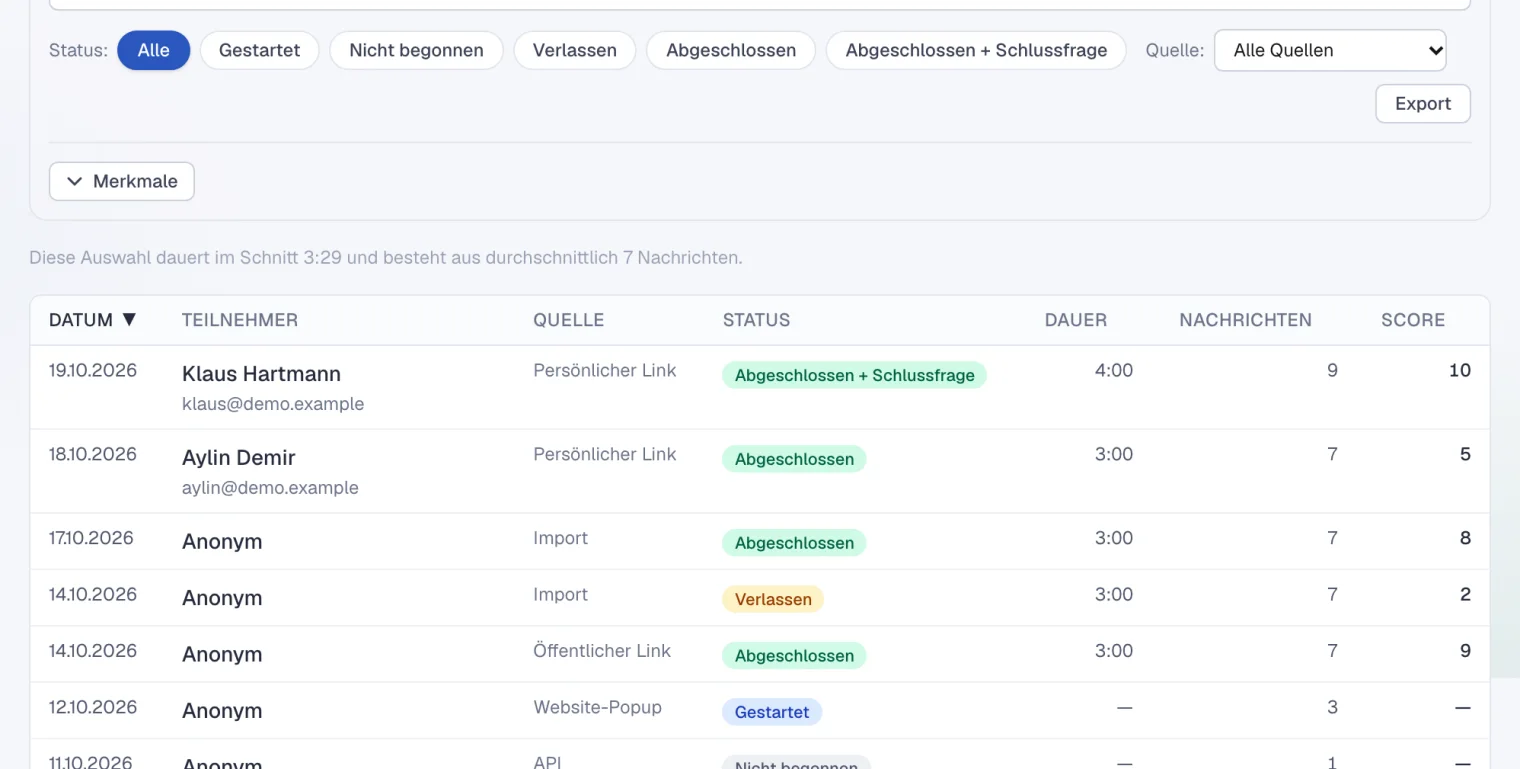
Task: Click the Verlassen status badge
Action: click(773, 599)
